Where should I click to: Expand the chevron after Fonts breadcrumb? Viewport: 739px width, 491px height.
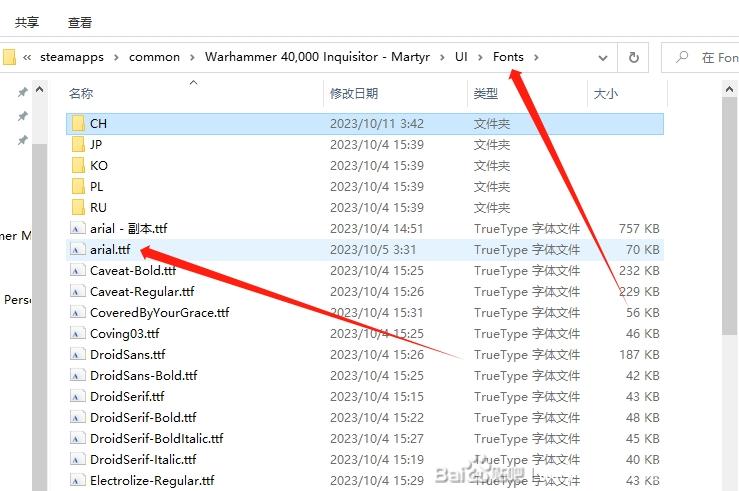[536, 57]
